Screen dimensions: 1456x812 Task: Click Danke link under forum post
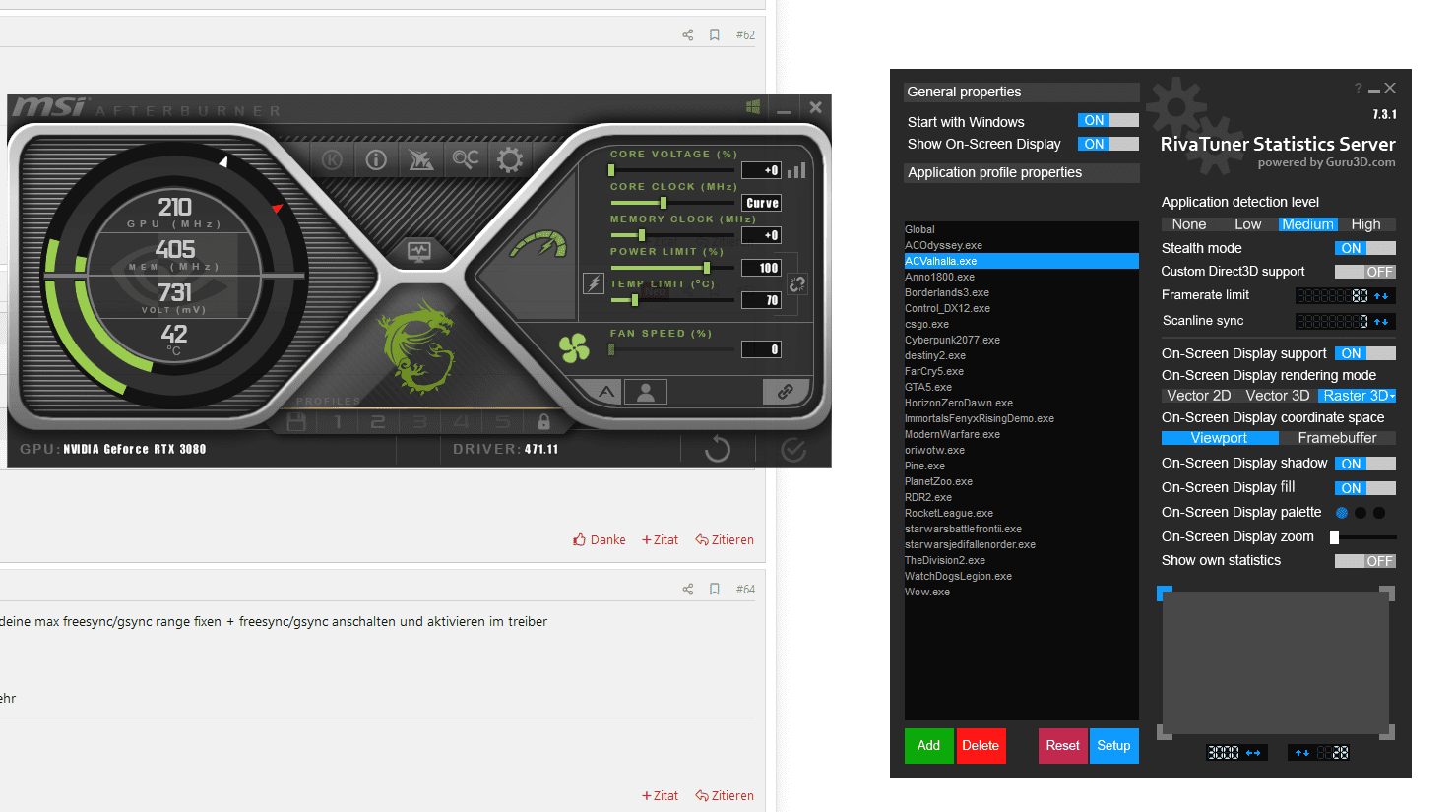[600, 540]
